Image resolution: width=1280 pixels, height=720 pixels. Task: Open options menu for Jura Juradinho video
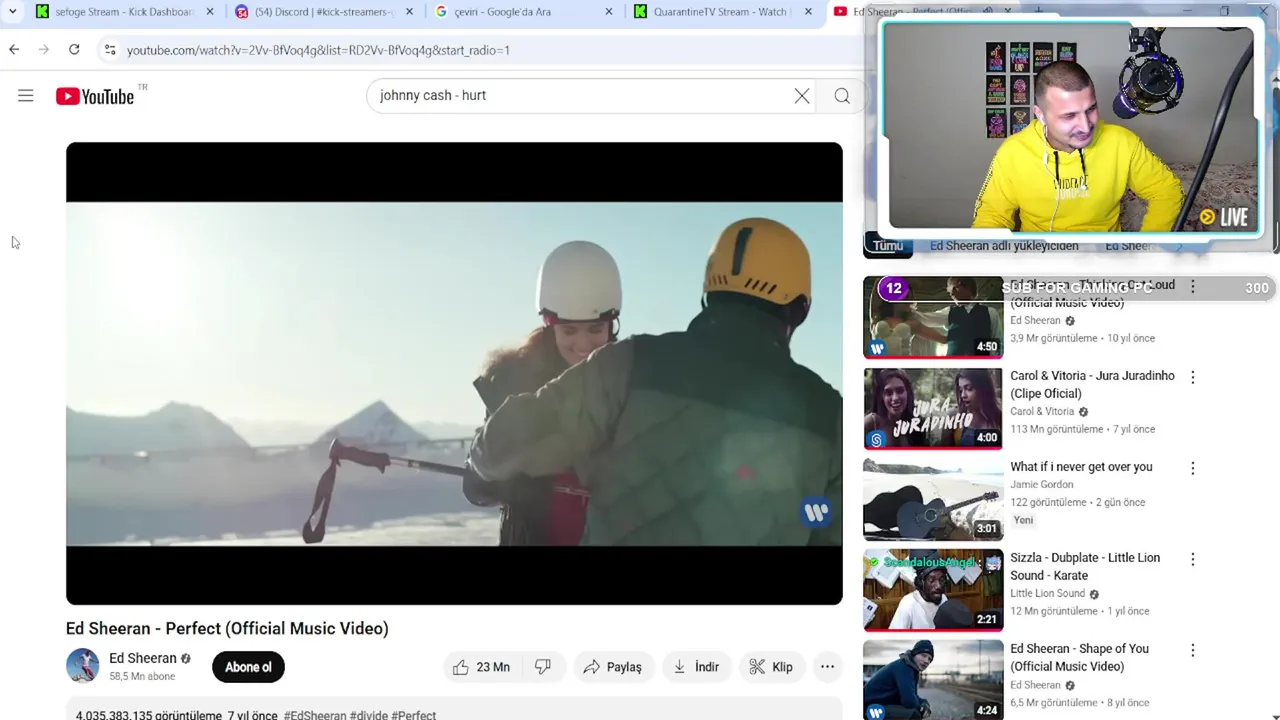(1192, 377)
